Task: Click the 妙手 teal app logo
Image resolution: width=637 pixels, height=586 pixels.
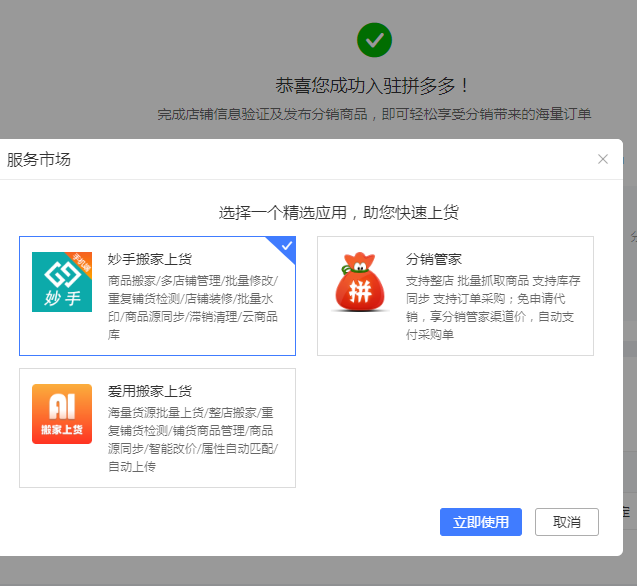Action: (62, 282)
